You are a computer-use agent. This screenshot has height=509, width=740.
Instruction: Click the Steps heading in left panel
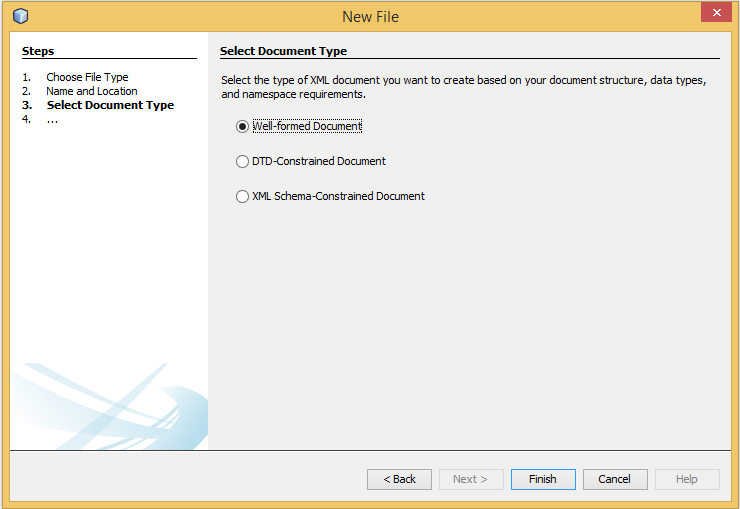(38, 51)
